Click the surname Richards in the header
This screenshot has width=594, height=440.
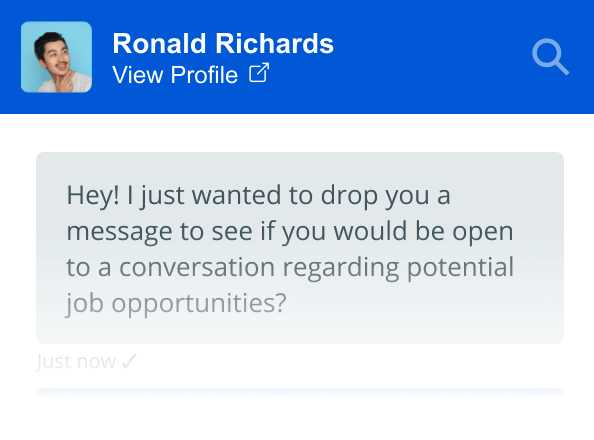tap(275, 43)
